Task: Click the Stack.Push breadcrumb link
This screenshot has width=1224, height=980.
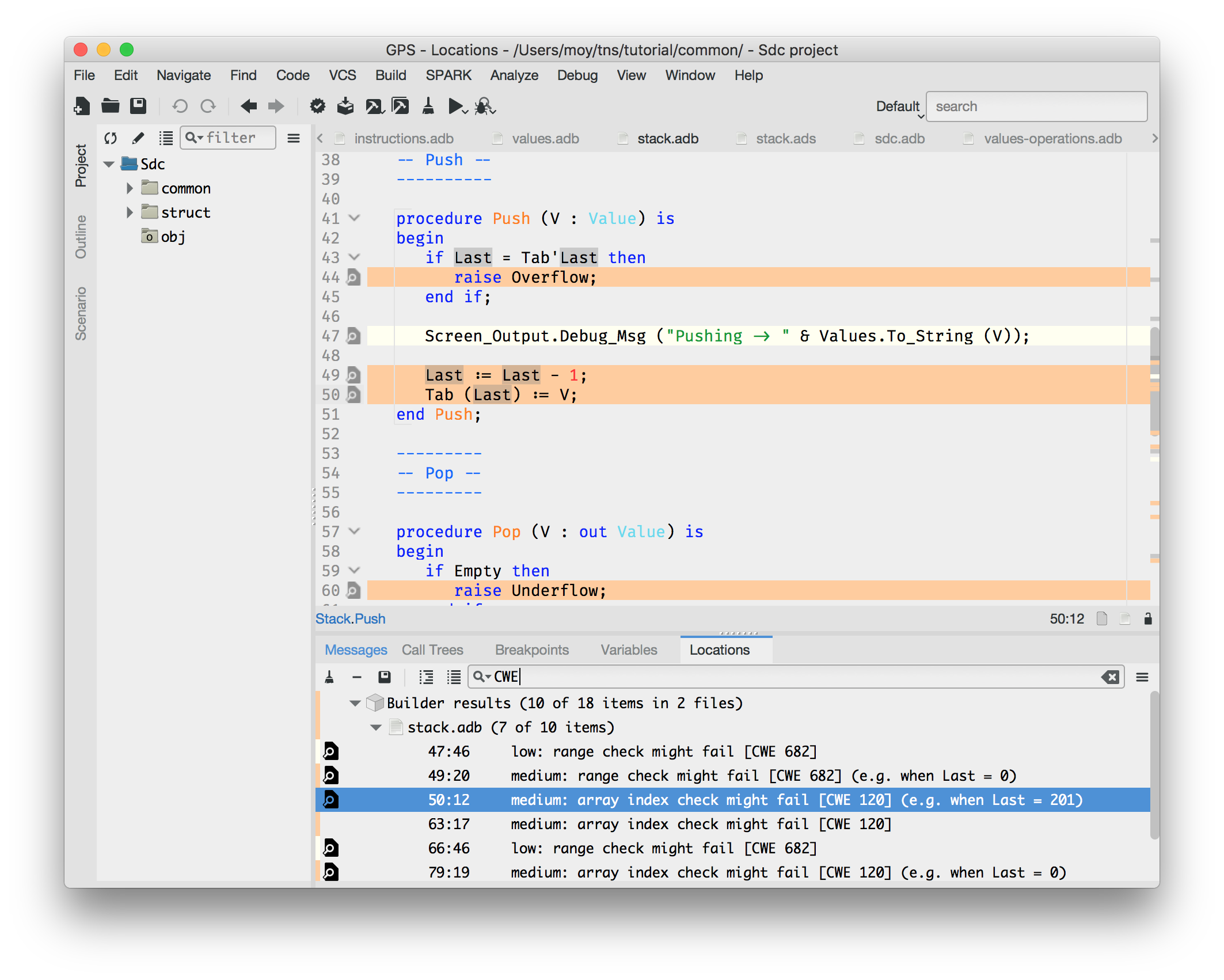Action: [x=350, y=619]
